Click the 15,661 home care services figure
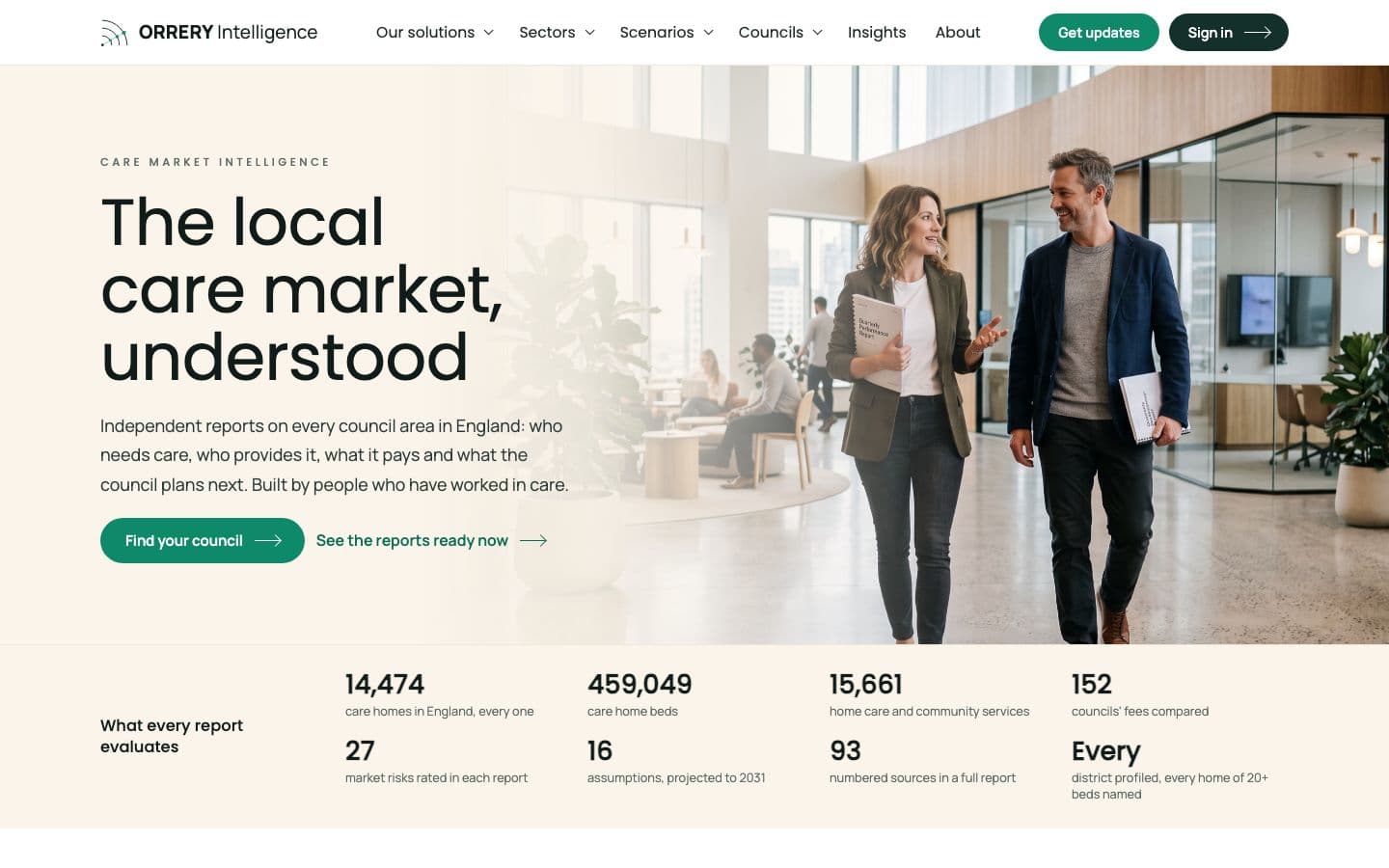Screen dimensions: 1389x868 point(866,685)
